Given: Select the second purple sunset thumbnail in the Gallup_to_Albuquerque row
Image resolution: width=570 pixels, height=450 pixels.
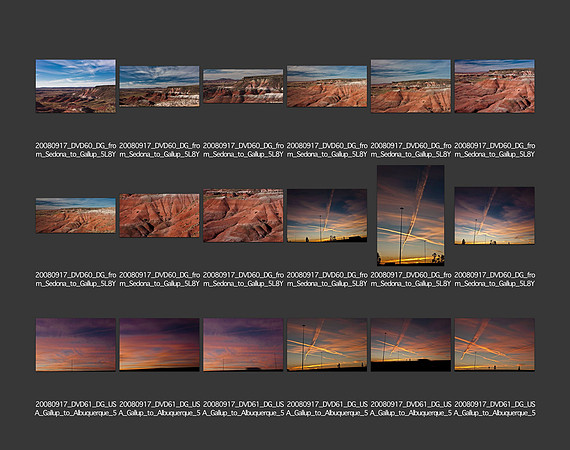Looking at the screenshot, I should (159, 345).
